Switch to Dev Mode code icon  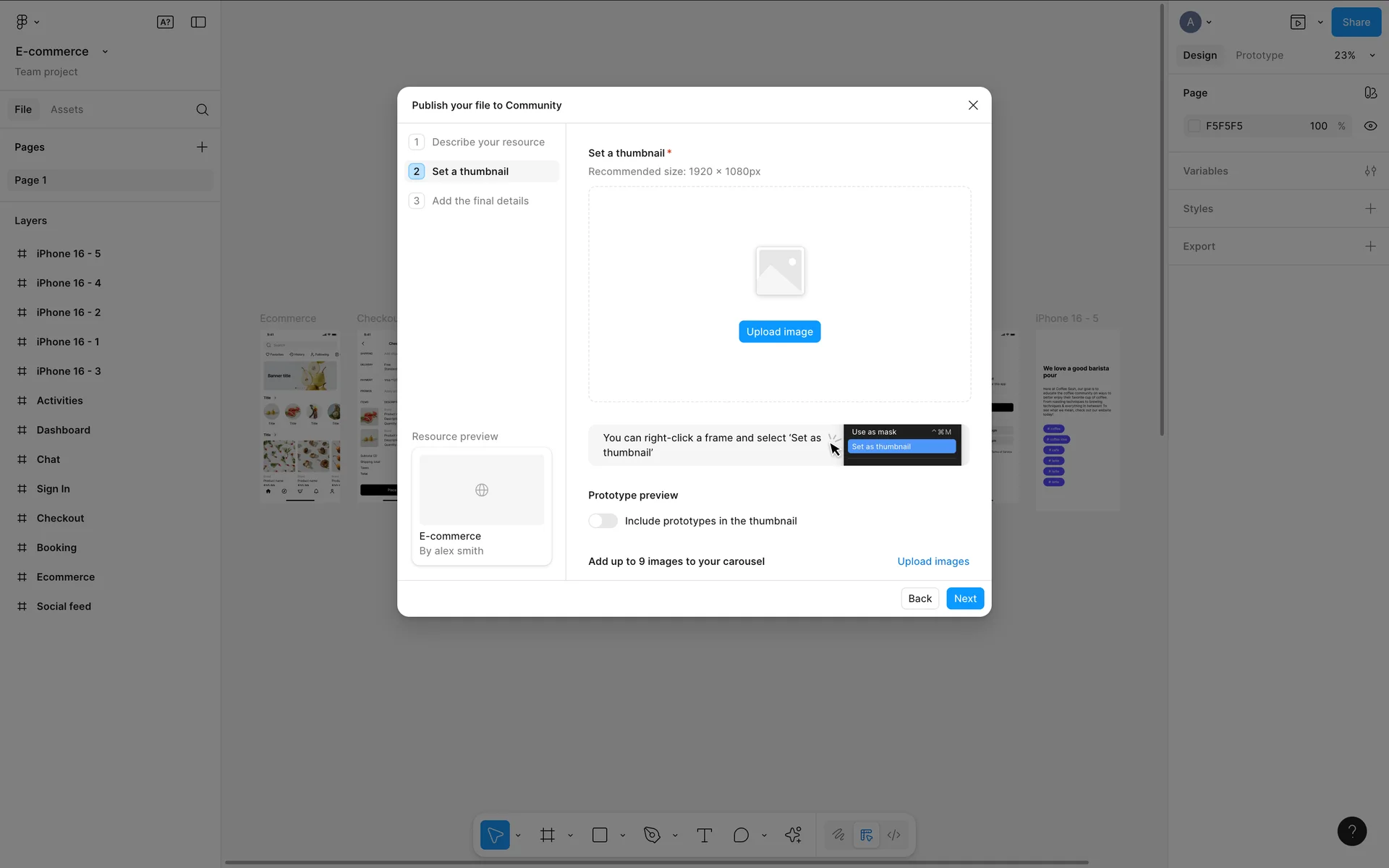point(894,835)
